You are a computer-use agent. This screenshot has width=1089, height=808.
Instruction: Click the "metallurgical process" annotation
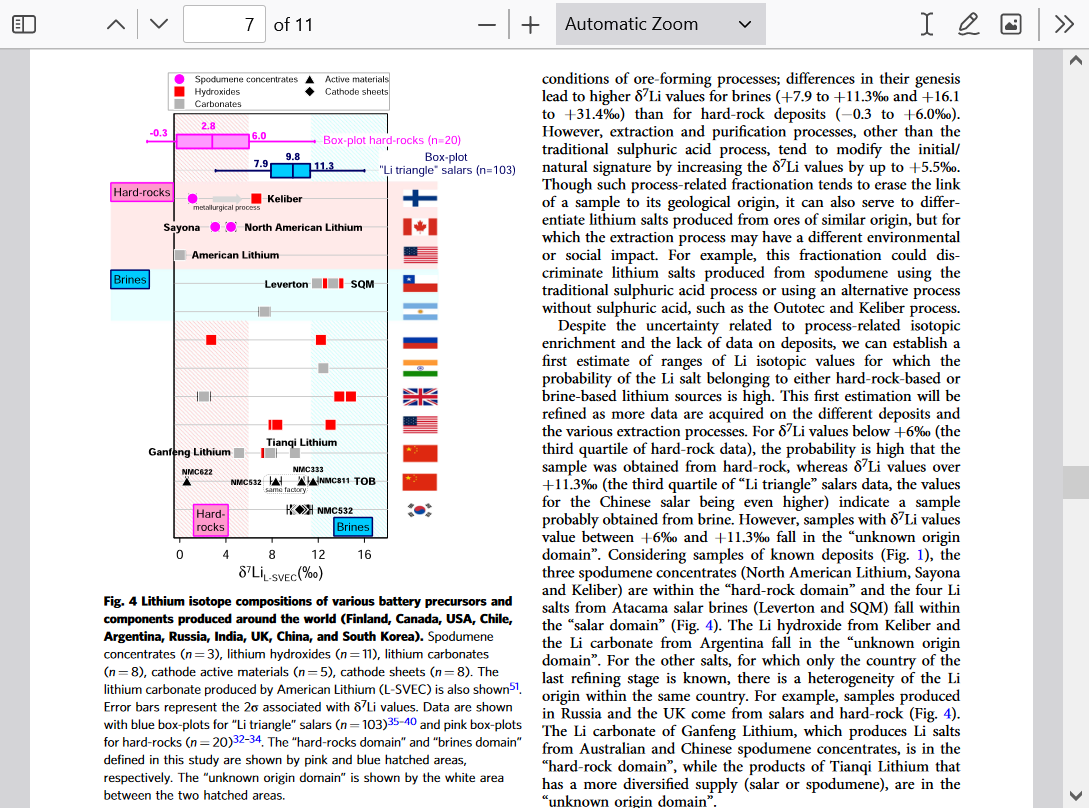(226, 208)
